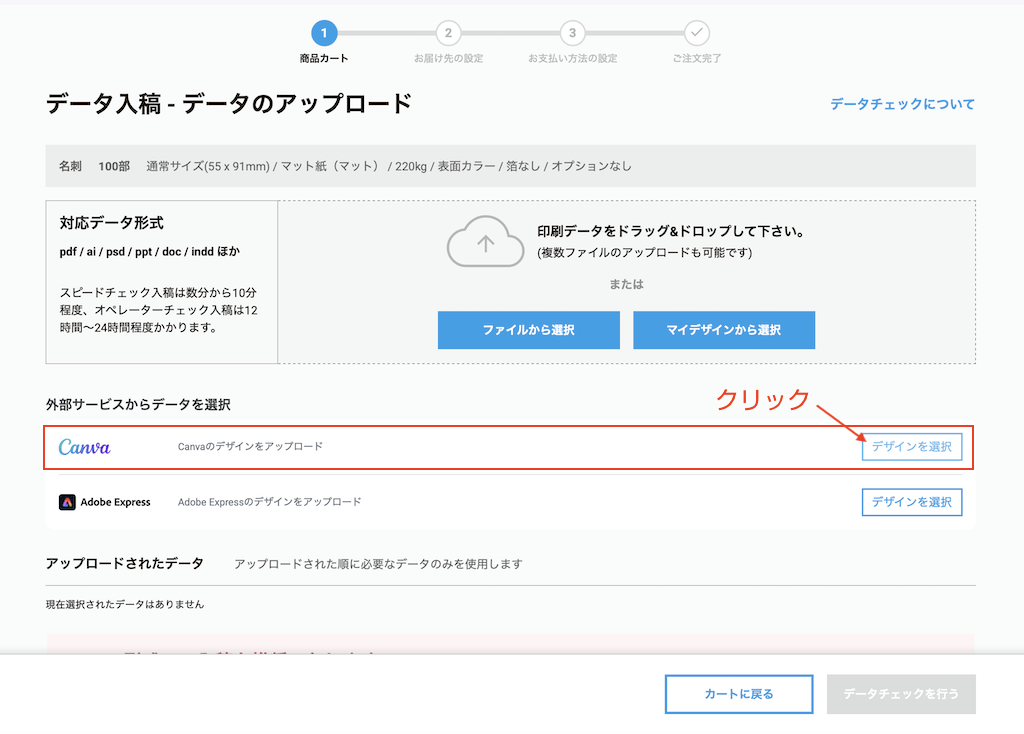Viewport: 1024px width, 734px height.
Task: Select the step 1 商品カート circle icon
Action: pos(324,32)
